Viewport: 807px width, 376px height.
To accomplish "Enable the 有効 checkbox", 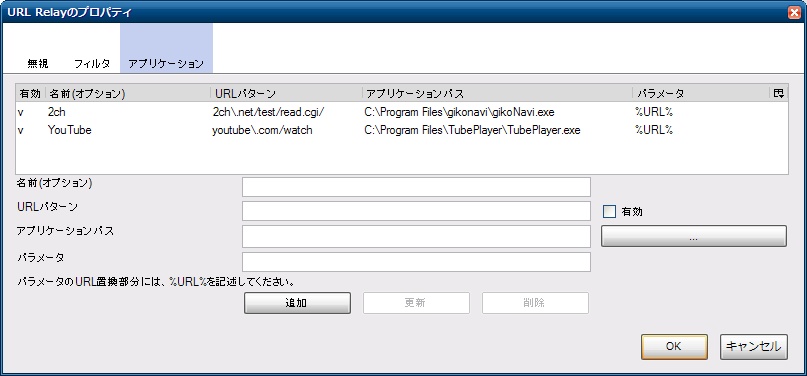I will pos(609,212).
